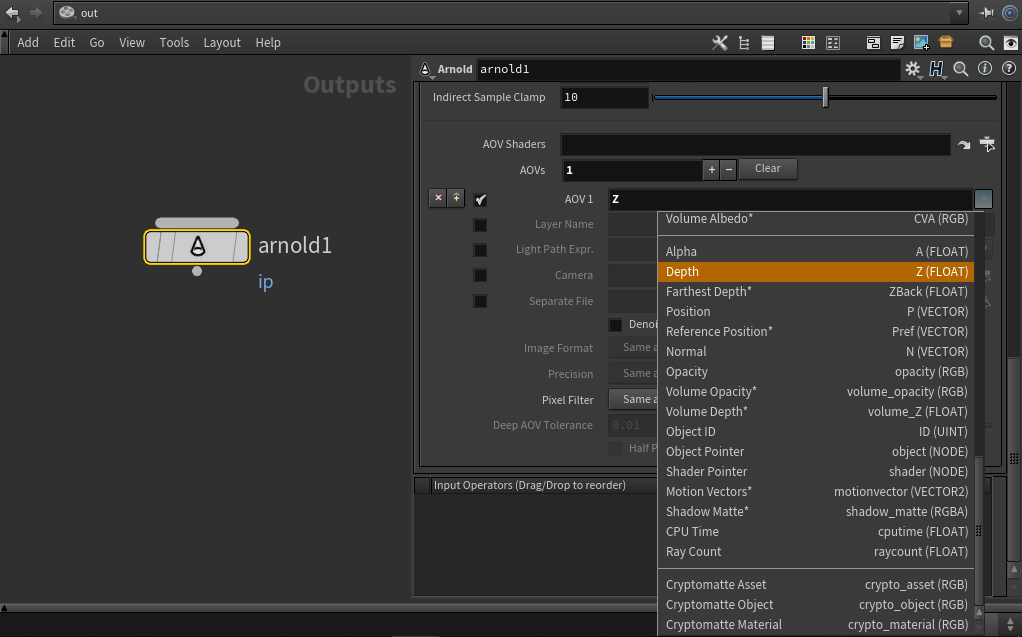Expand the out path bar dropdown arrow

959,12
